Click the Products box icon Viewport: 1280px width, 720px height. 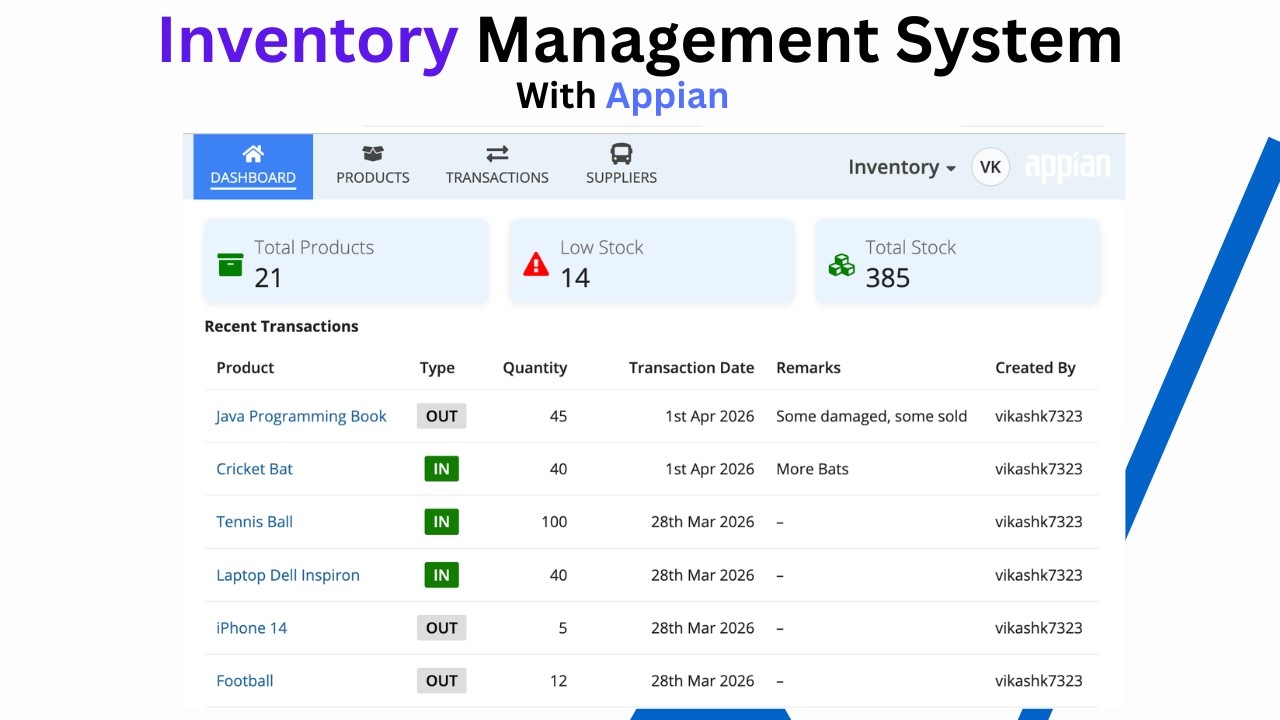[x=373, y=154]
